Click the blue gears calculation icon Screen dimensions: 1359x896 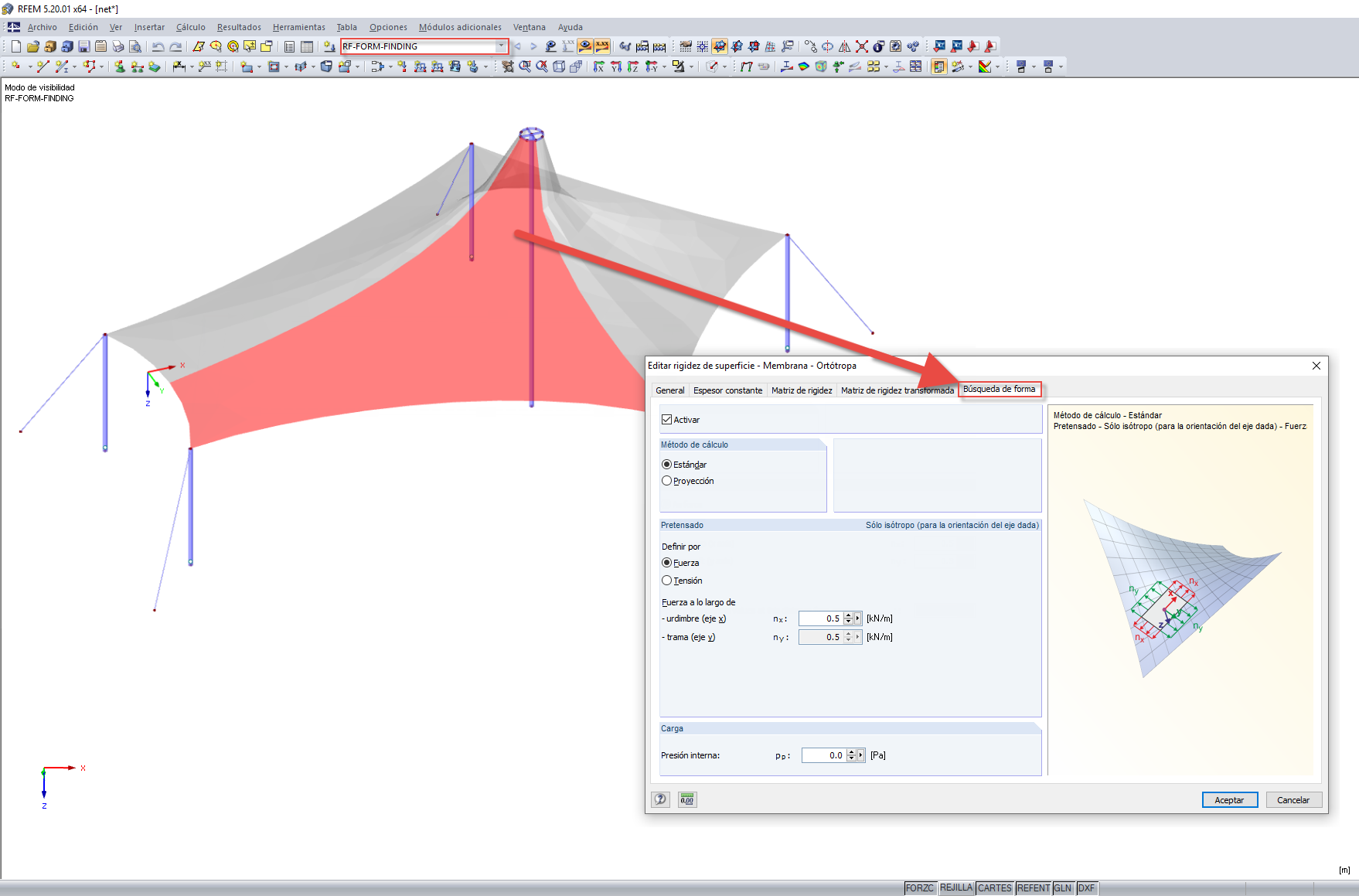point(913,46)
